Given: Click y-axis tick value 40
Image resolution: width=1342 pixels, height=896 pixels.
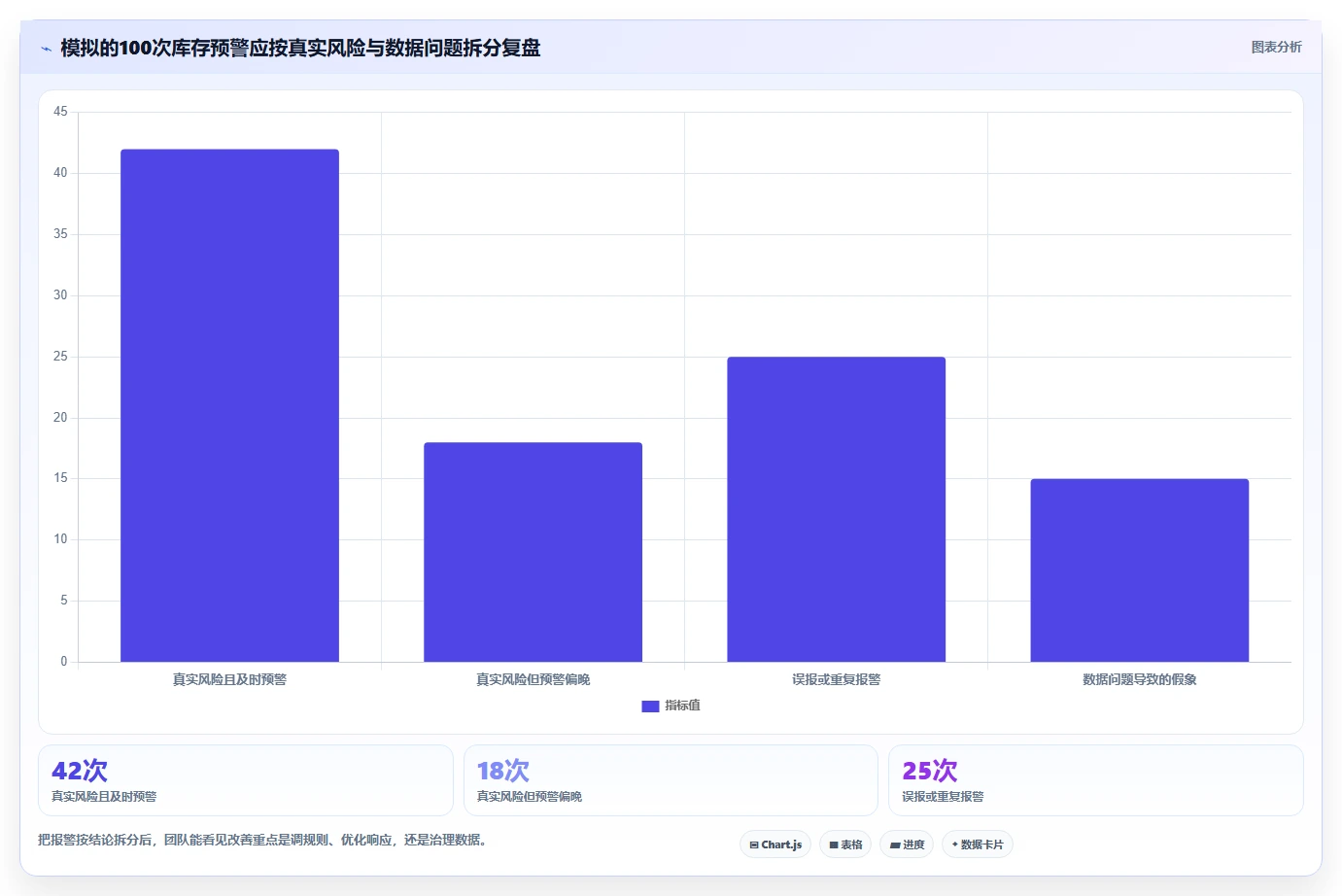Looking at the screenshot, I should coord(60,173).
